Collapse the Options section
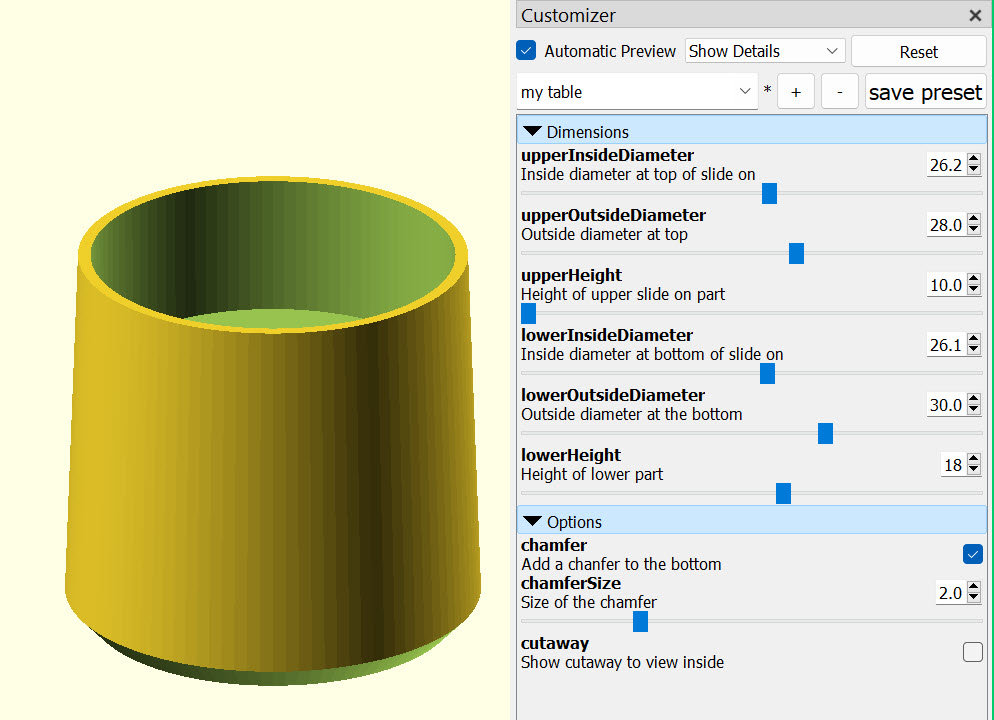The image size is (994, 720). click(532, 521)
